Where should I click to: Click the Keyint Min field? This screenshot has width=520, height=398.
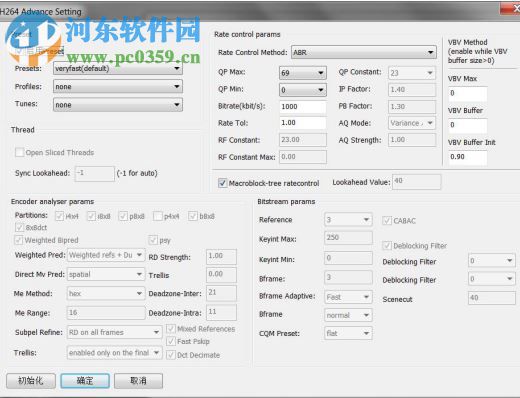coord(348,258)
